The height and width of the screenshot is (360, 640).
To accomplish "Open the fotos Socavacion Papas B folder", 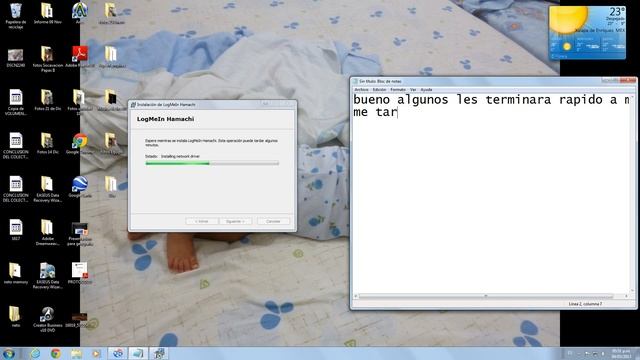I will coord(47,59).
